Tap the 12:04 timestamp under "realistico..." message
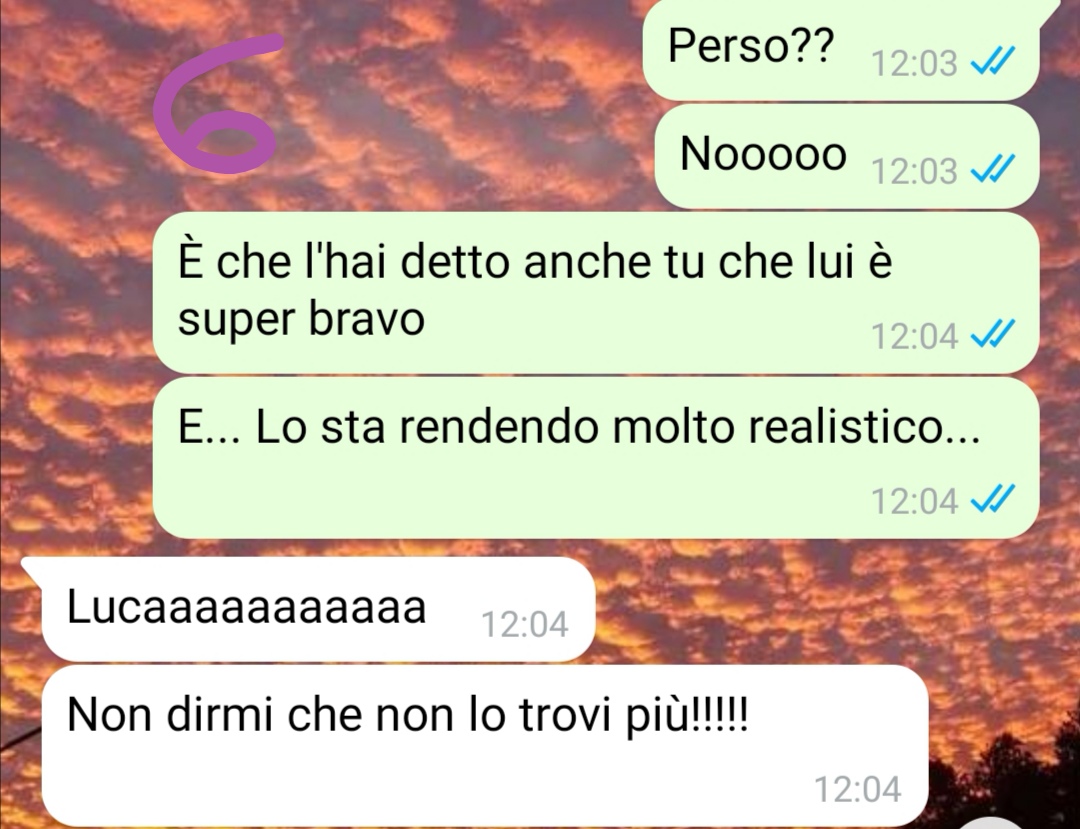This screenshot has width=1080, height=829. tap(915, 501)
